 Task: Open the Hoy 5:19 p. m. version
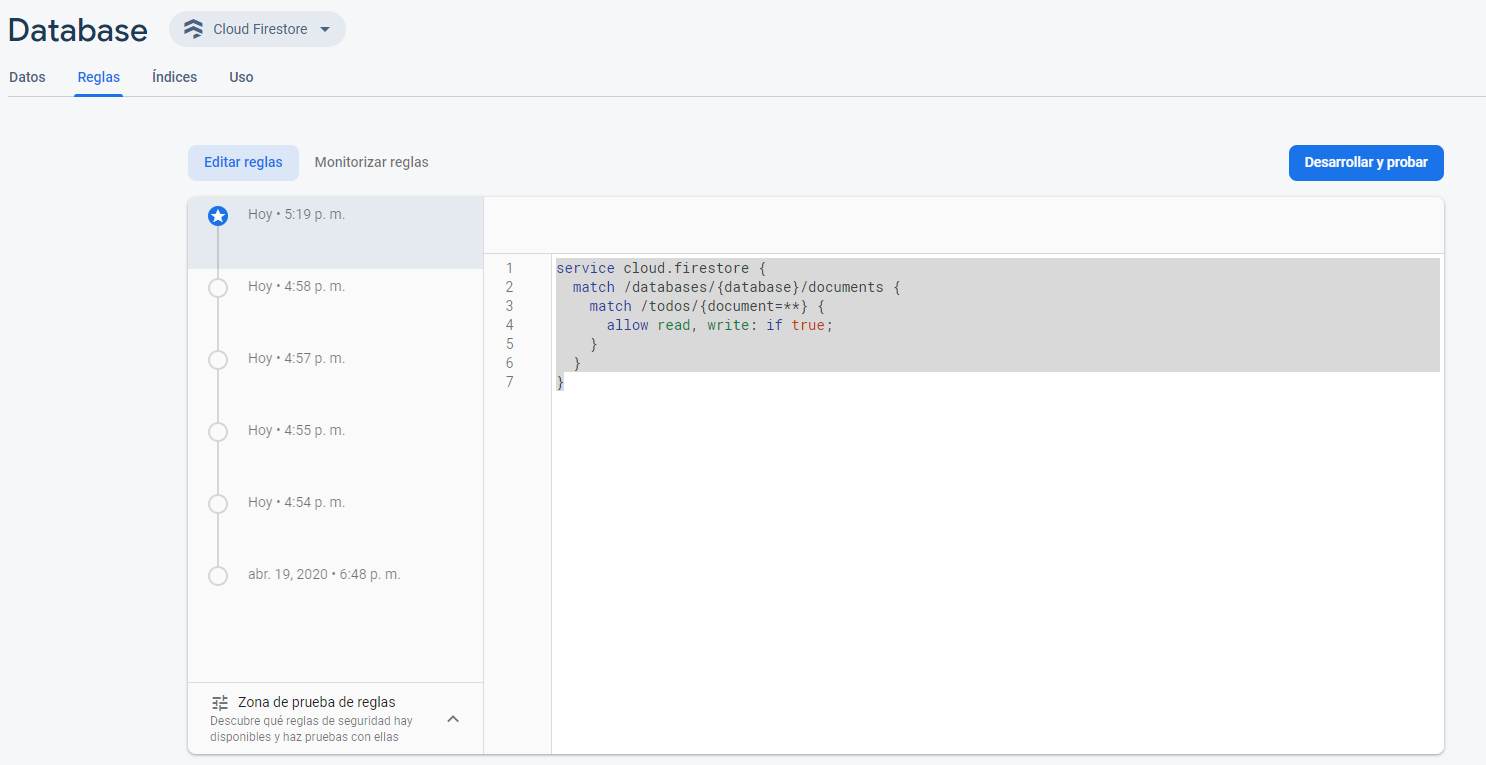[335, 232]
